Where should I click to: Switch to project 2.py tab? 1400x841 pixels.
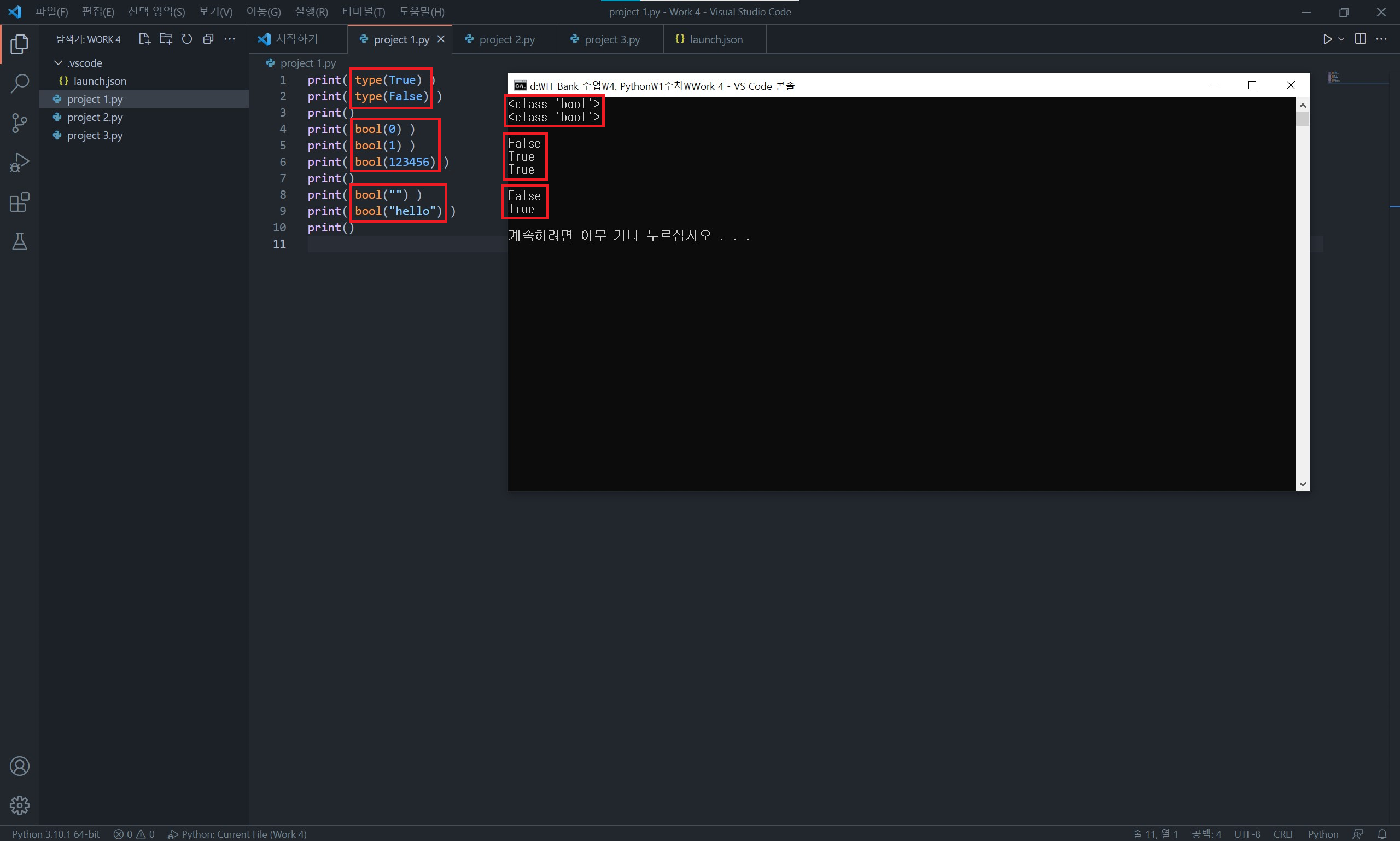tap(506, 39)
